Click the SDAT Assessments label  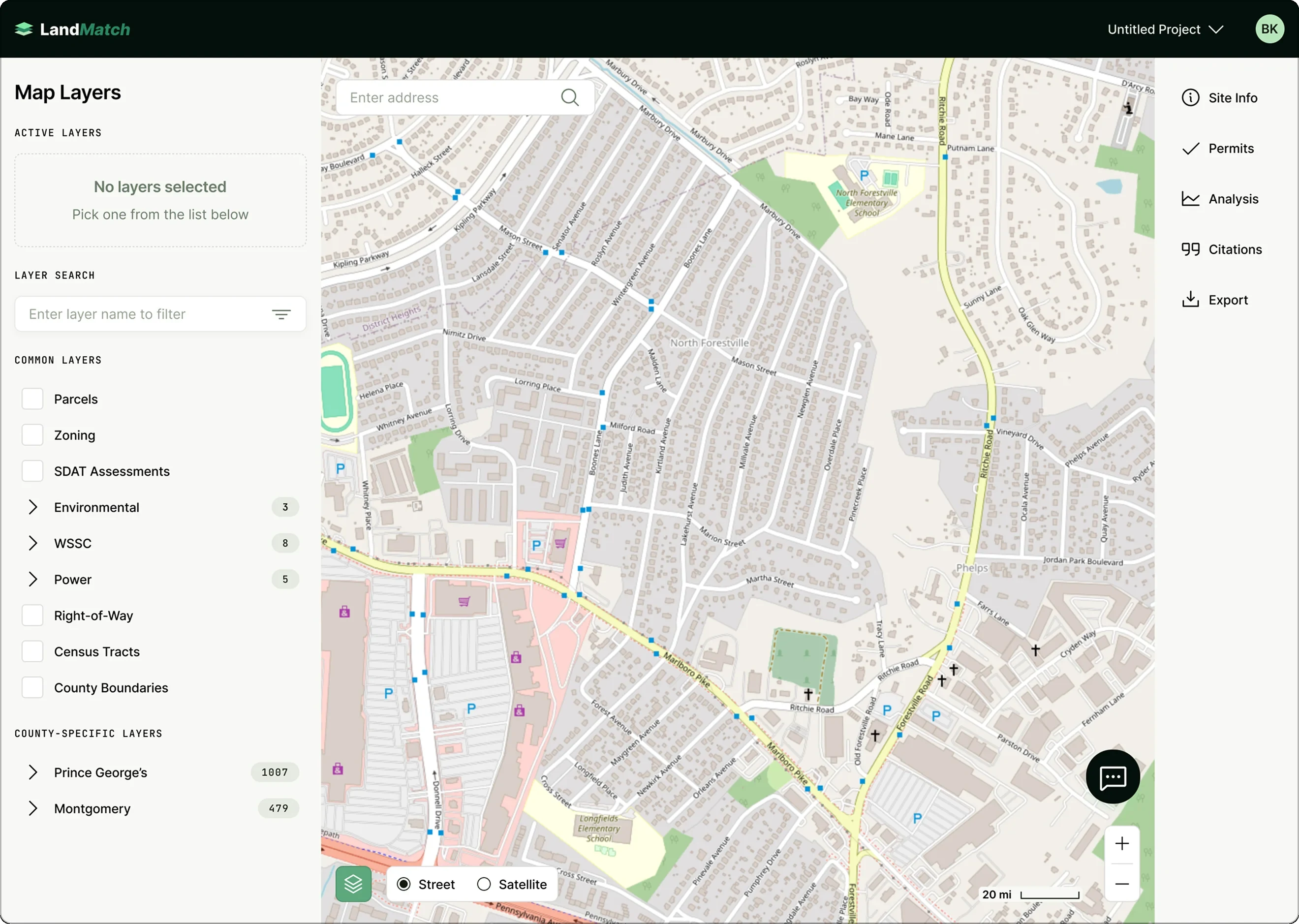112,472
